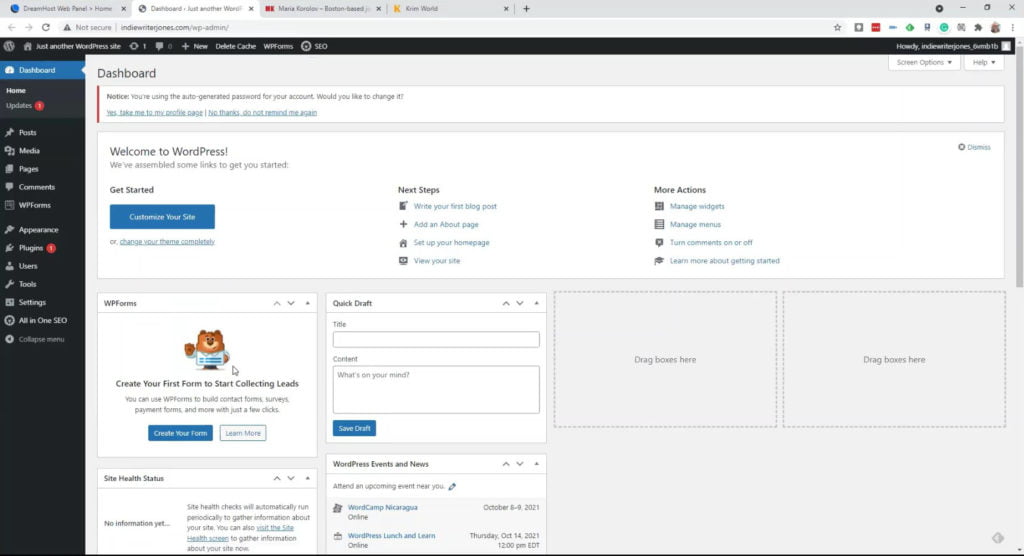
Task: Expand the Help dropdown
Action: click(984, 62)
